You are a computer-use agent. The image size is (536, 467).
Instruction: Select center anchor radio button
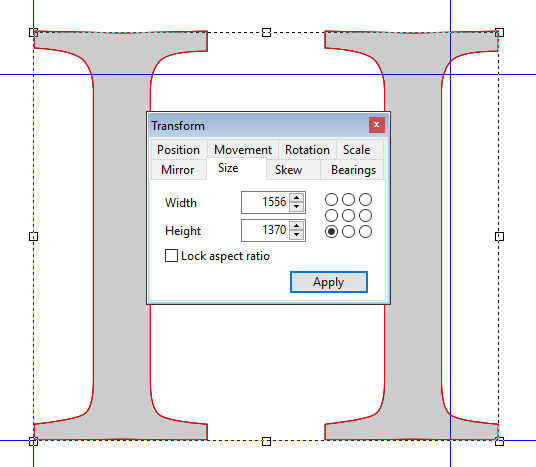348,215
